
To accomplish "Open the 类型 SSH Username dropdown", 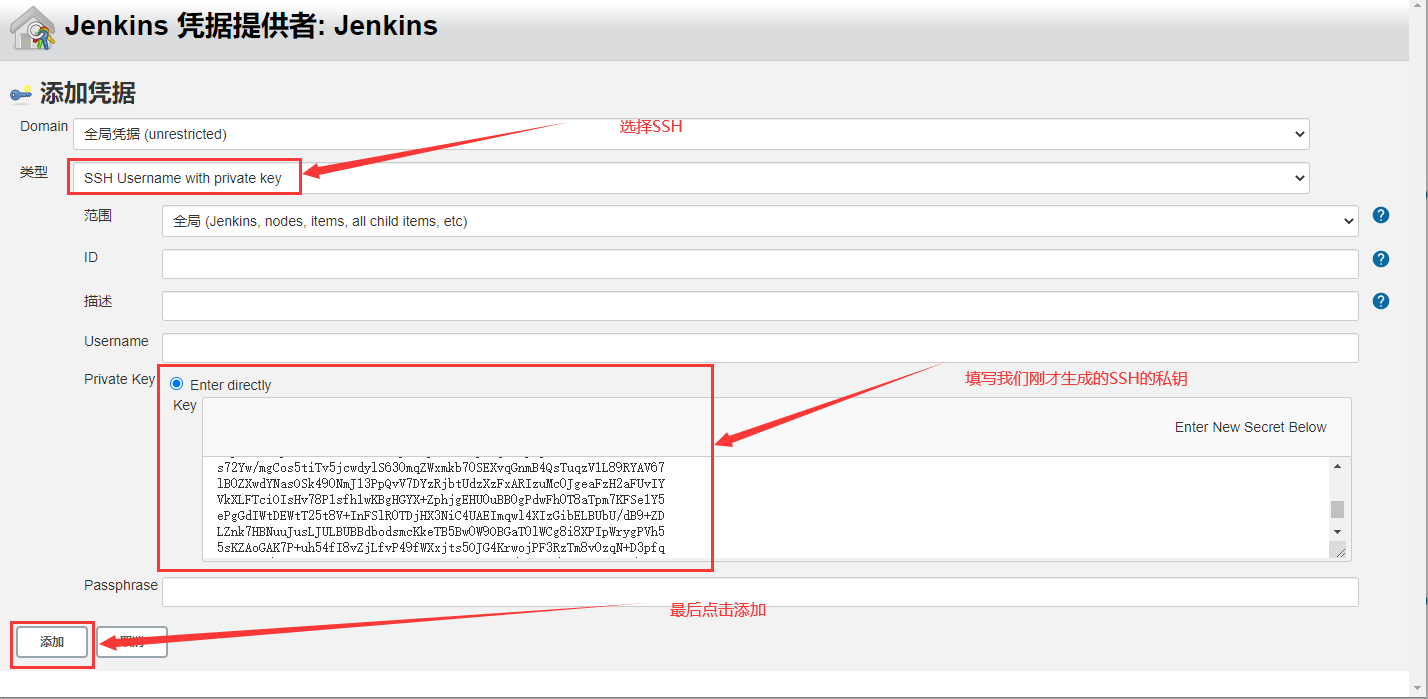I will click(691, 178).
